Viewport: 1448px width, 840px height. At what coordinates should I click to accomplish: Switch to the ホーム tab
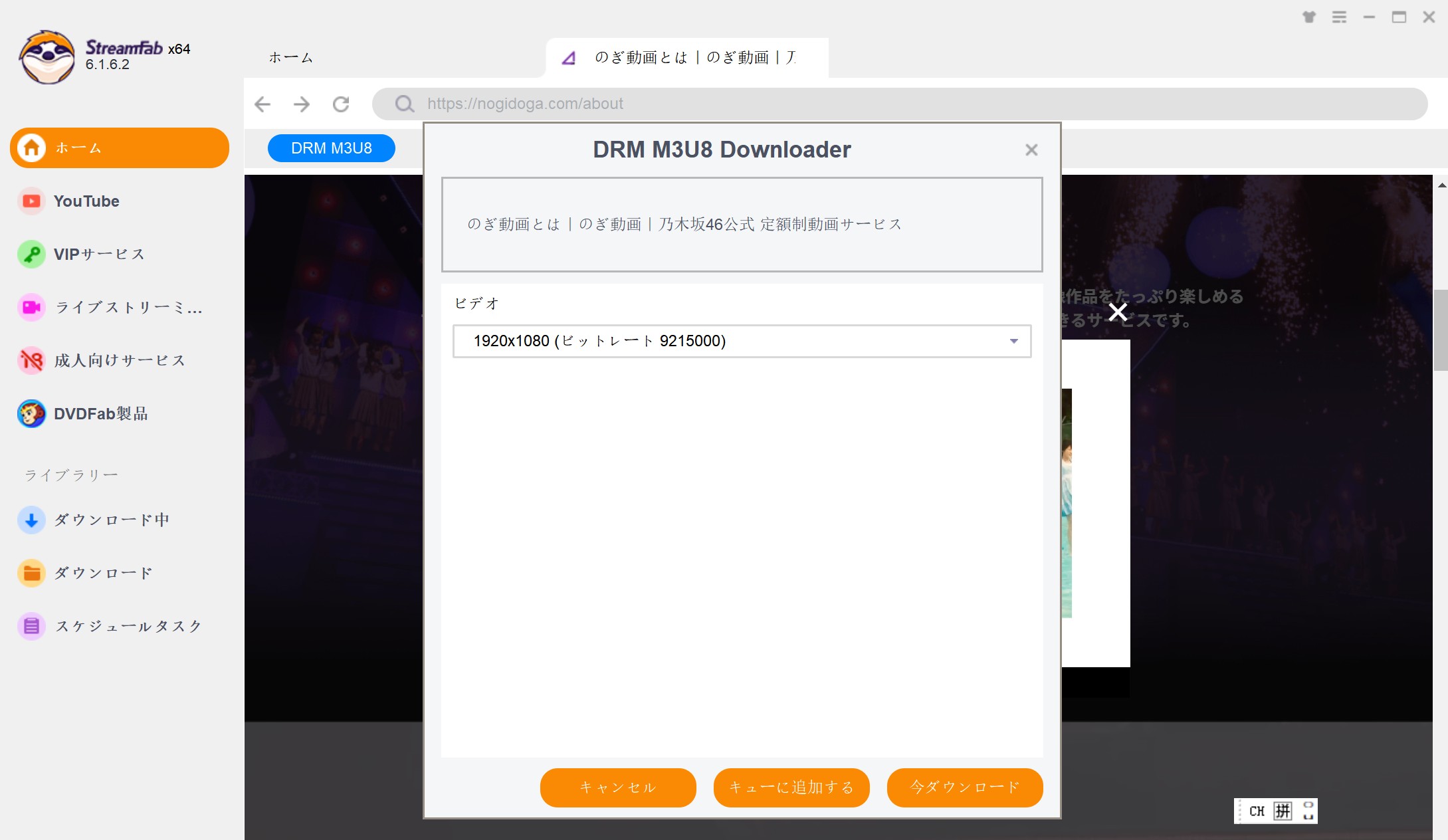point(290,58)
